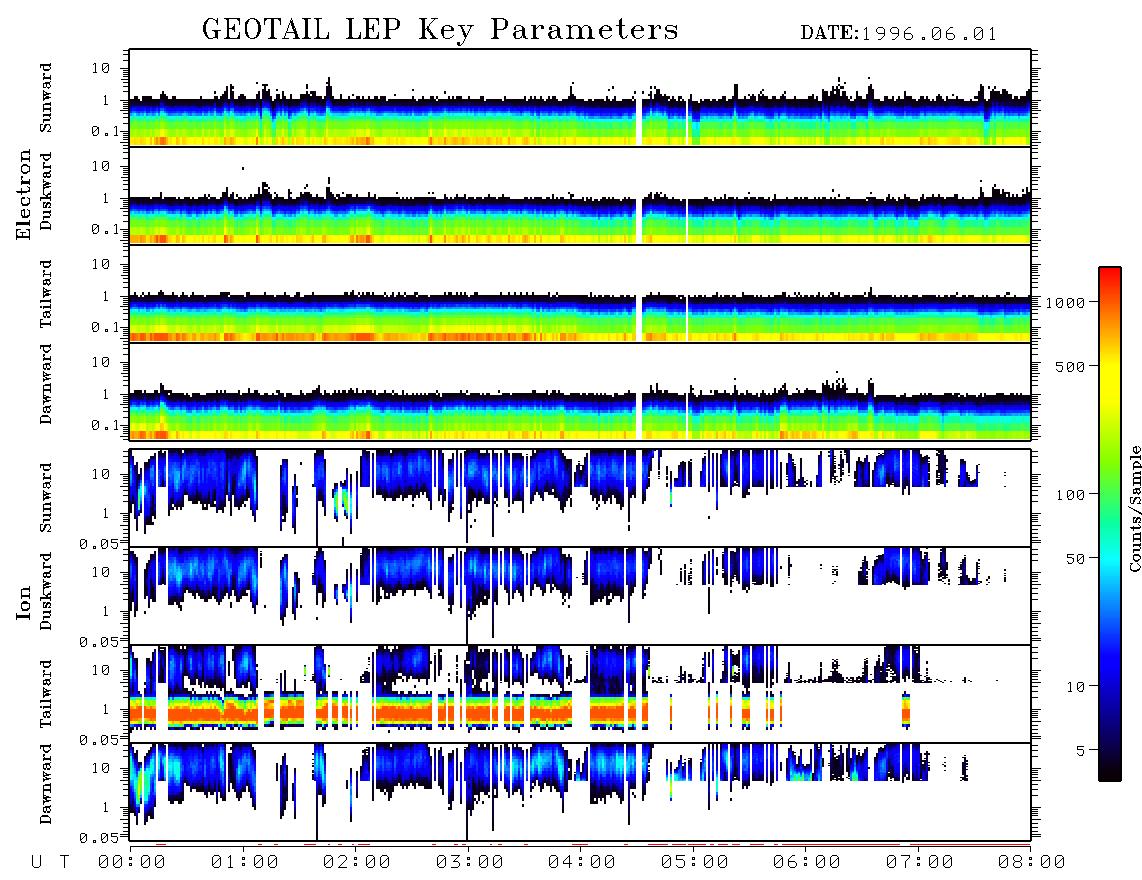Click the '08:00' time tick label
This screenshot has width=1142, height=880.
tap(1032, 862)
